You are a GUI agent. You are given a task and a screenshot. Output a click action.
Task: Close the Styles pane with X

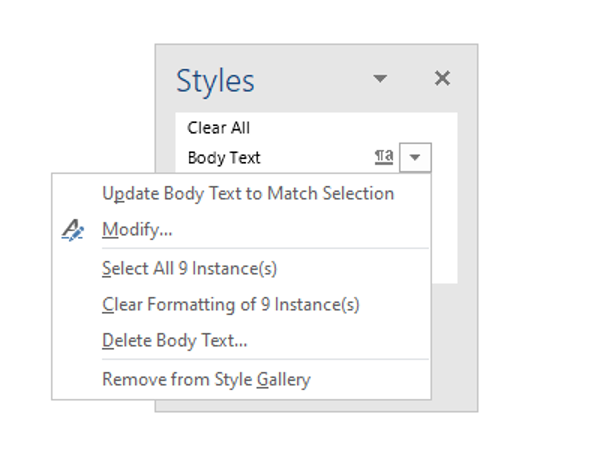click(442, 78)
